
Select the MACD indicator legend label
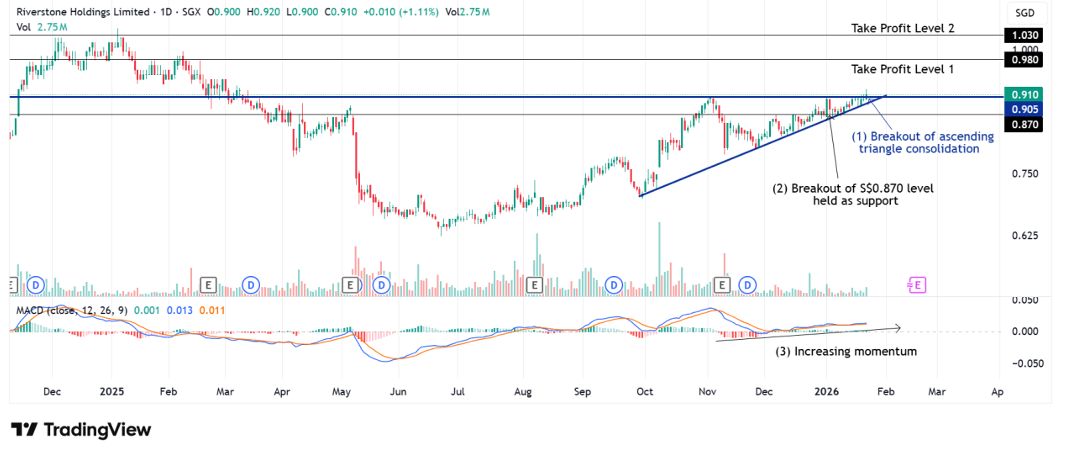tap(68, 310)
